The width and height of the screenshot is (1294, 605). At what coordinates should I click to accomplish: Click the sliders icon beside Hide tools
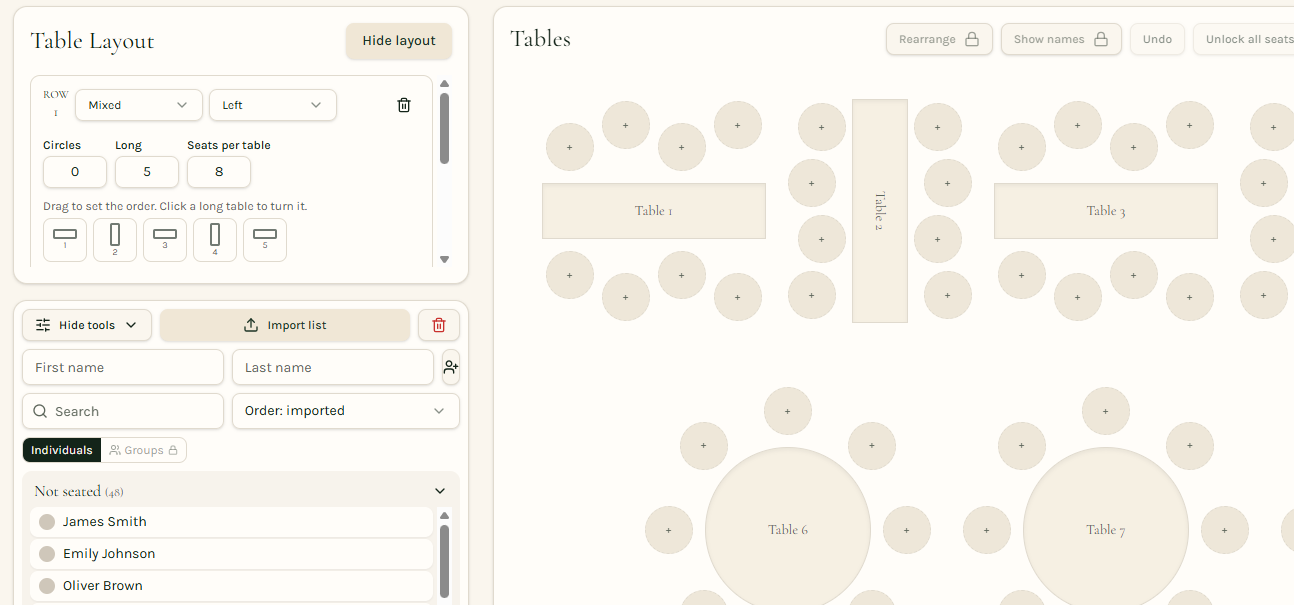coord(43,325)
